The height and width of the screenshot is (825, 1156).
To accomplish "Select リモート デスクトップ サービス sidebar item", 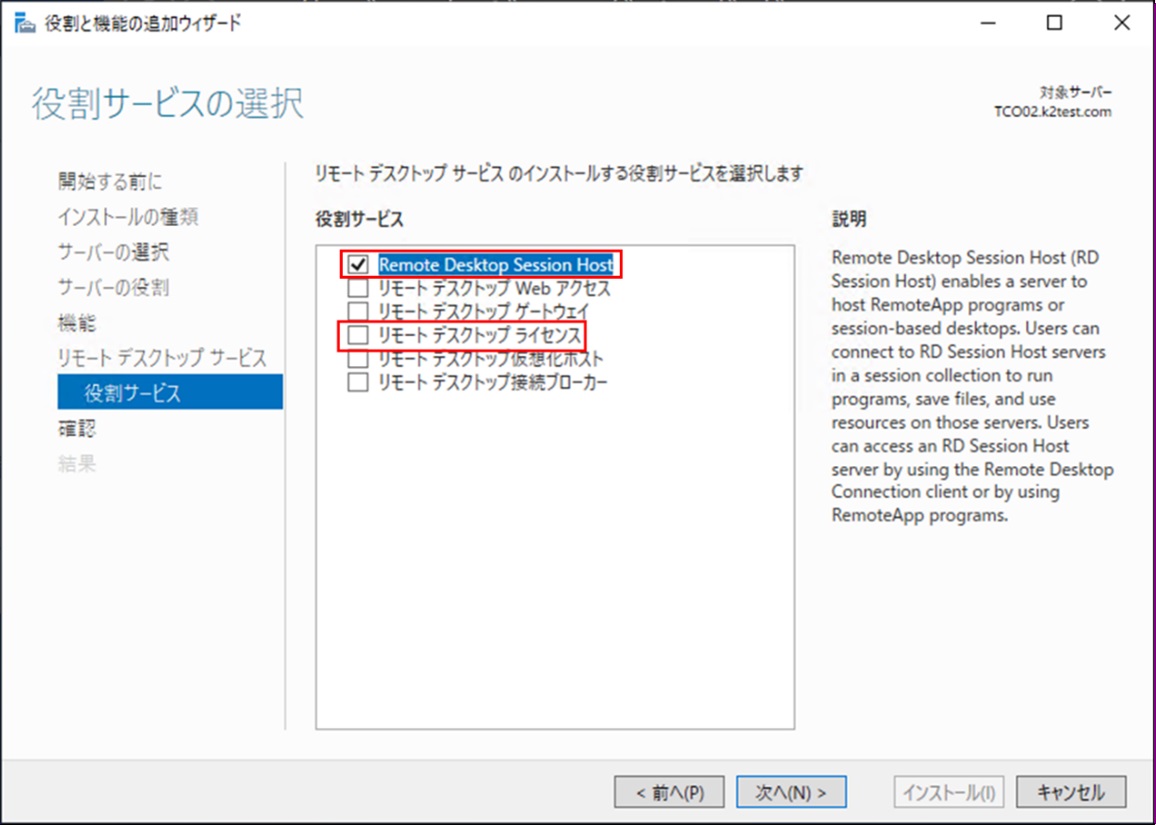I will (x=162, y=358).
